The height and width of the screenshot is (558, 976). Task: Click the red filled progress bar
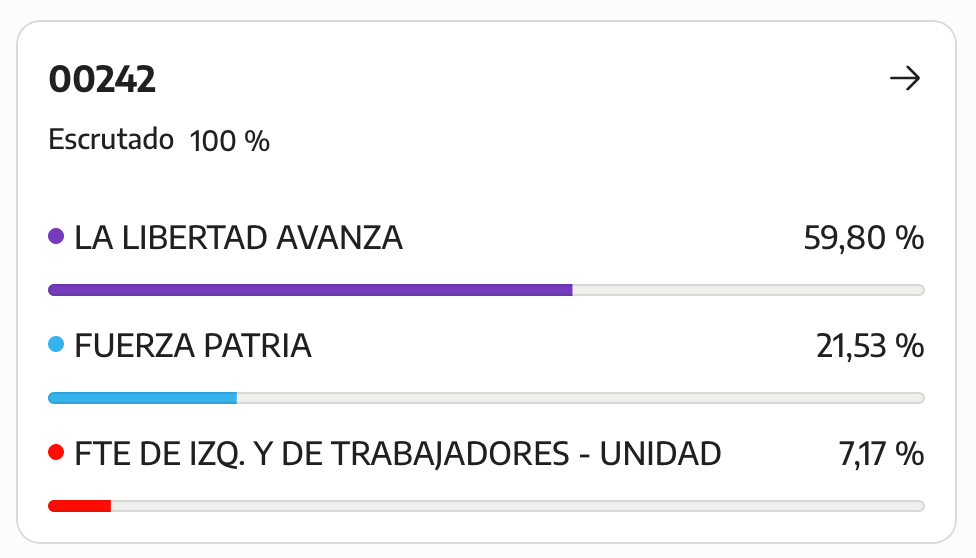pos(80,506)
